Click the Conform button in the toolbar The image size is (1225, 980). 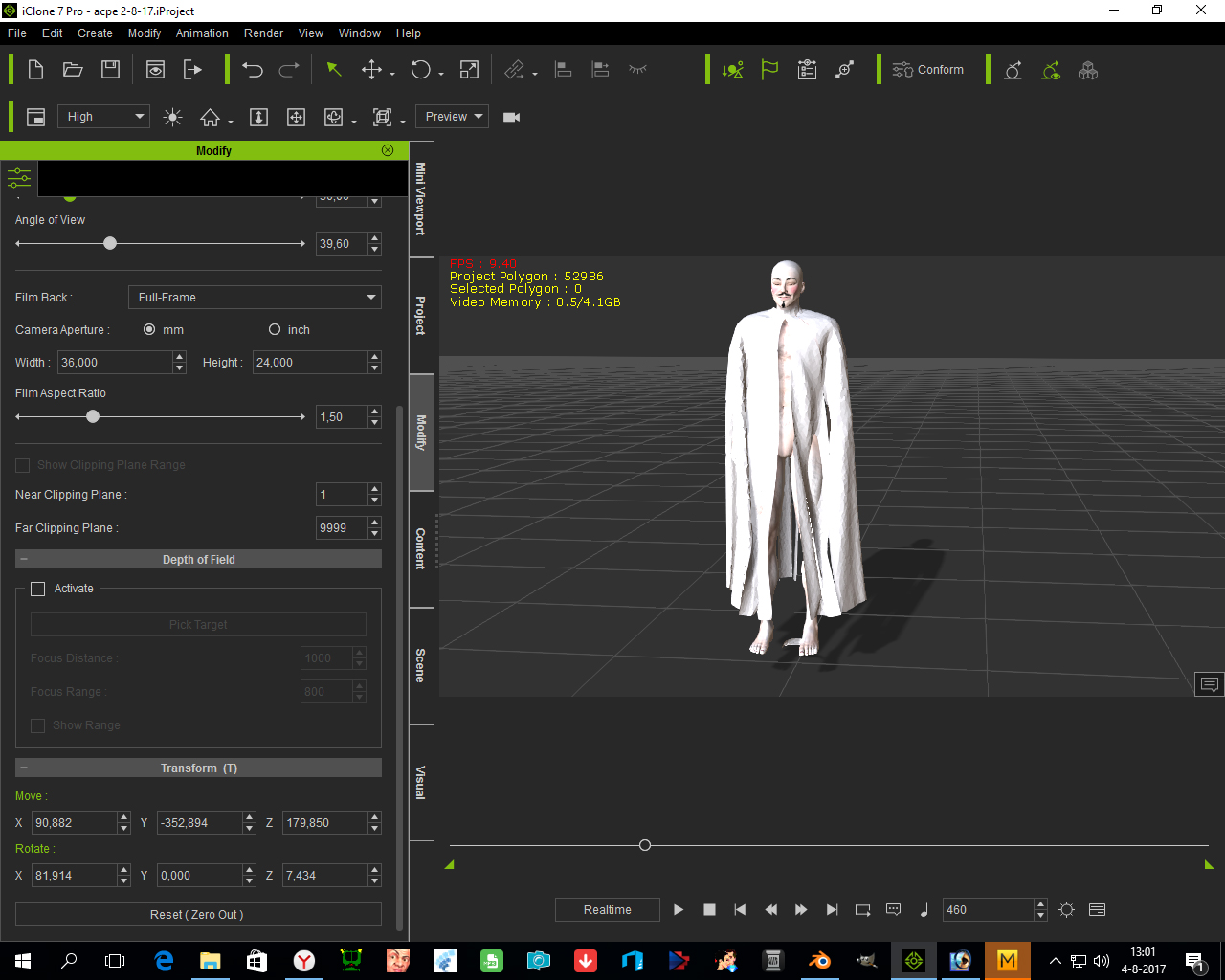(927, 70)
